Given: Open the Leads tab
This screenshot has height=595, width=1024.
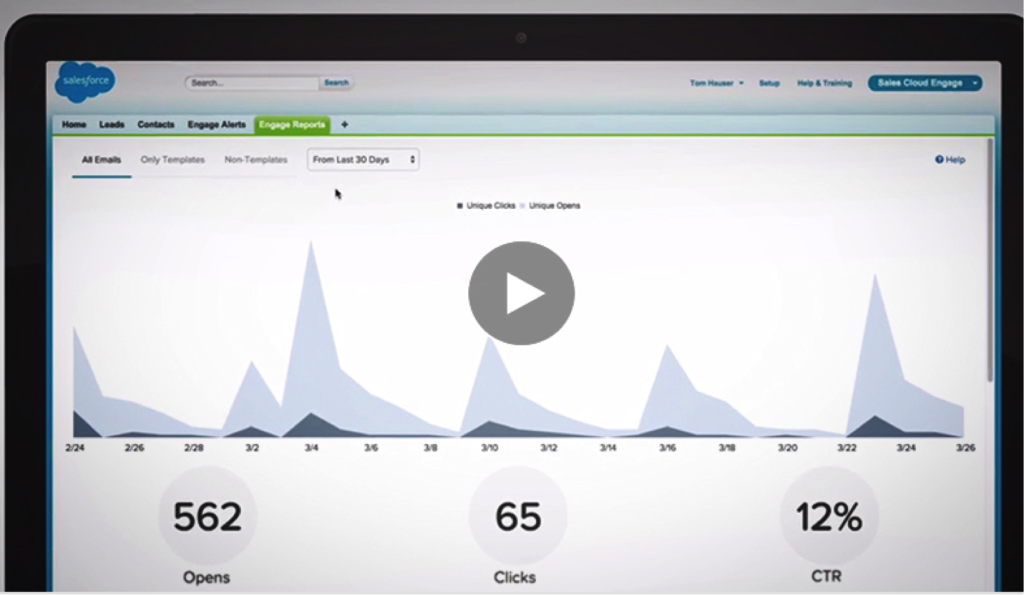Looking at the screenshot, I should pyautogui.click(x=112, y=125).
